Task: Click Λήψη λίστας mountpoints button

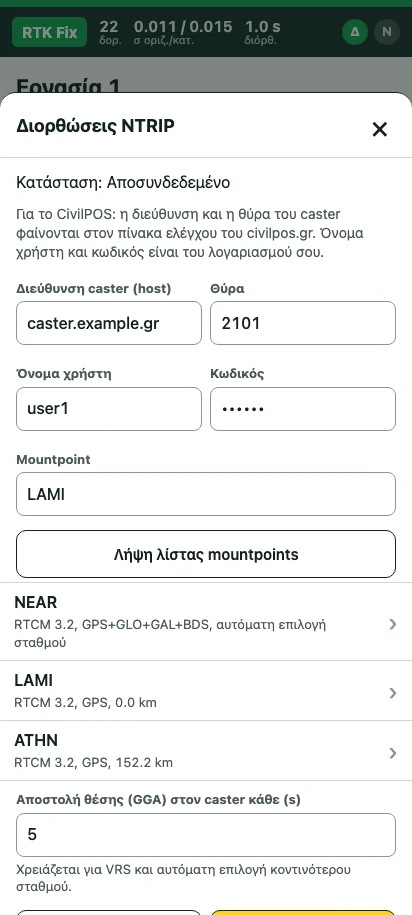Action: point(206,554)
